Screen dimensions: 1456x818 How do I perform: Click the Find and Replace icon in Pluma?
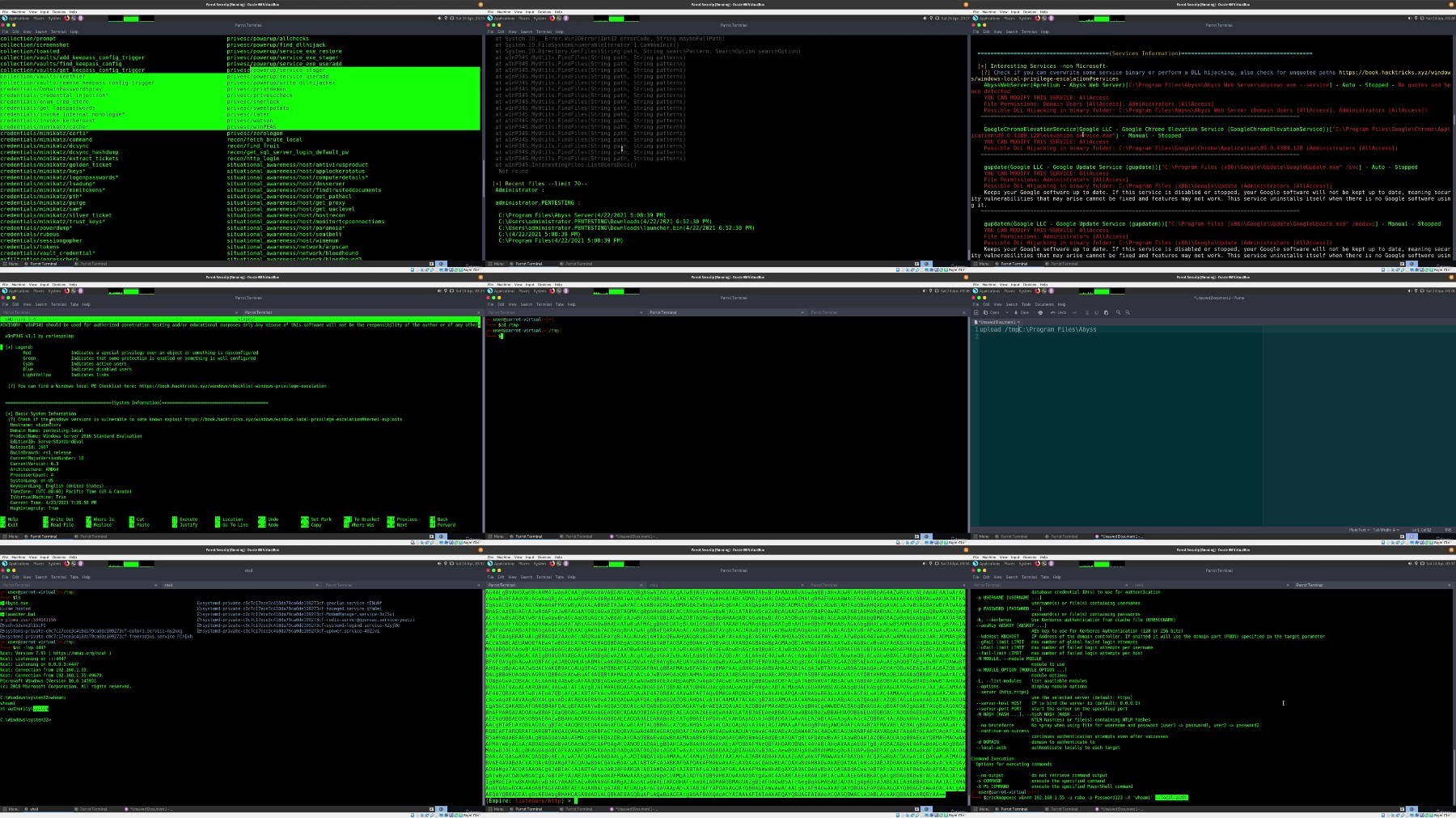[1128, 312]
